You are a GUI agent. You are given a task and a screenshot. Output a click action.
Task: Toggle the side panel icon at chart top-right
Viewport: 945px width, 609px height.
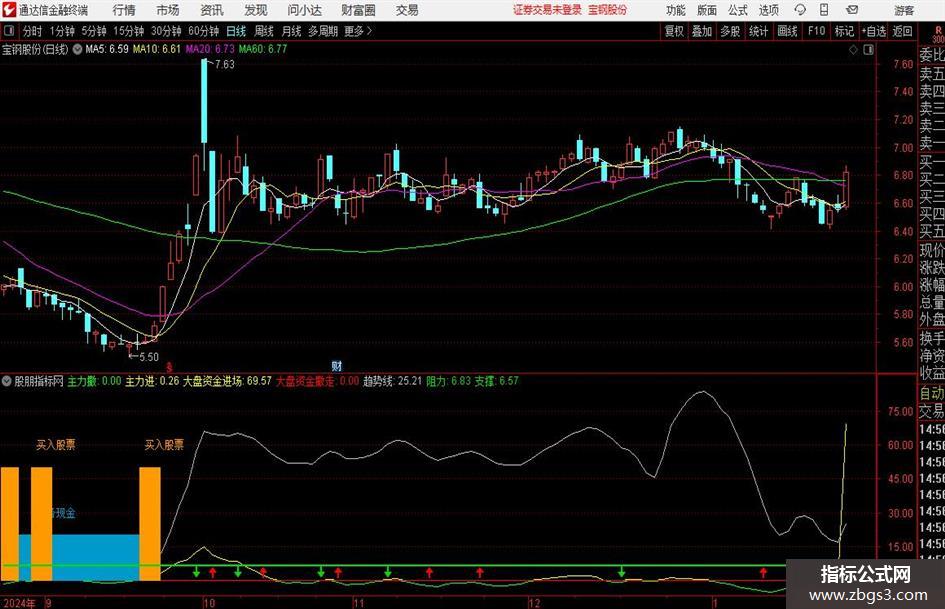868,50
